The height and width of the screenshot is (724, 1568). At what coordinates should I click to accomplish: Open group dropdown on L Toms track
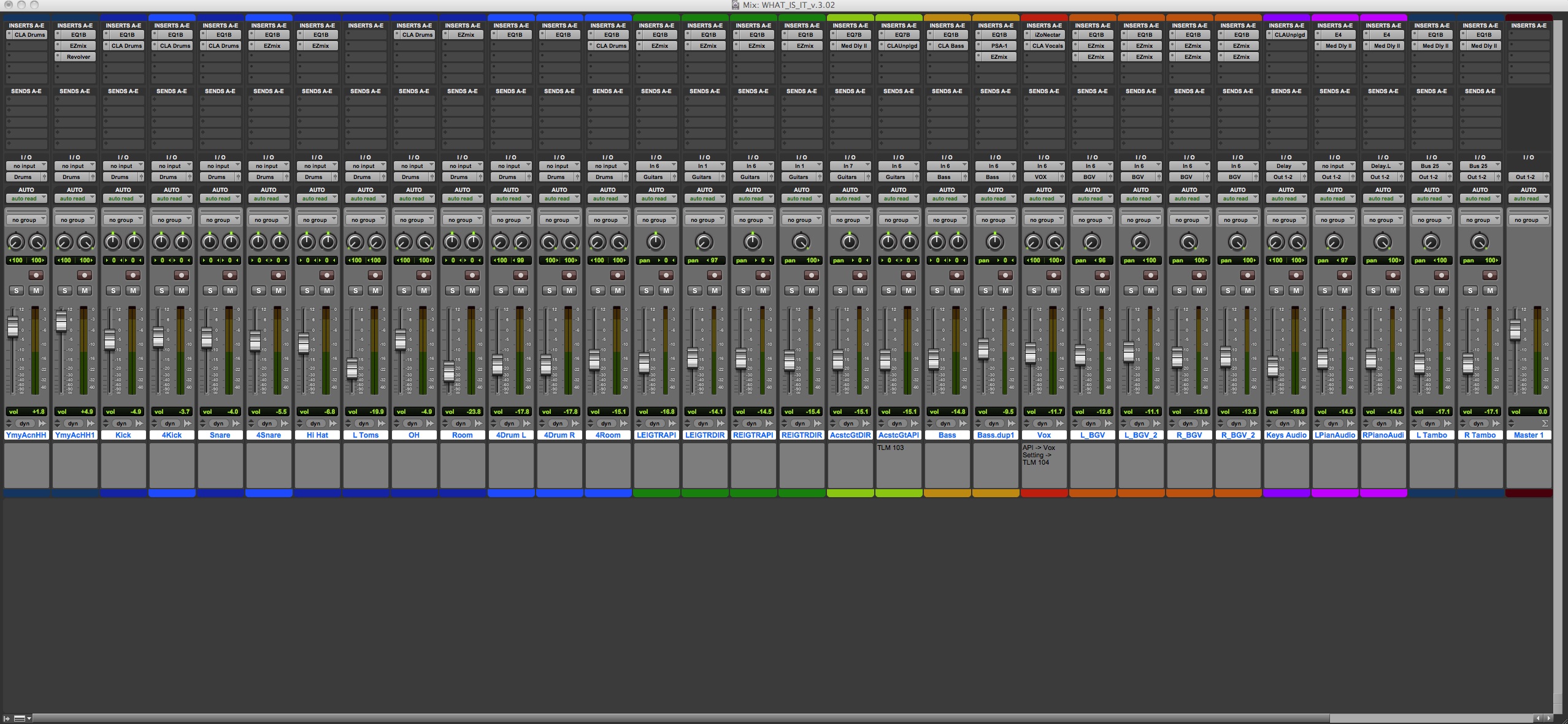click(366, 220)
